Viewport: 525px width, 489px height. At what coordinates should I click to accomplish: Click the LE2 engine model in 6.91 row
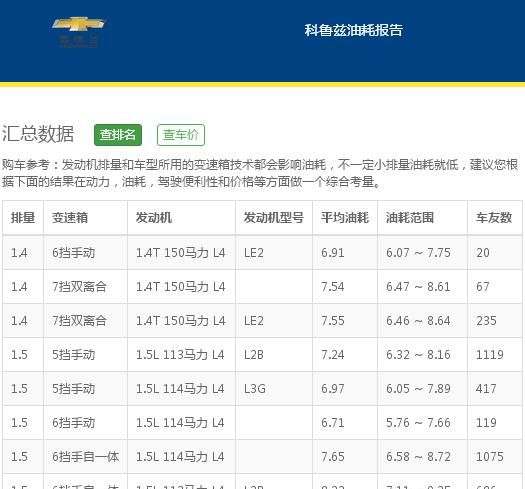click(254, 253)
